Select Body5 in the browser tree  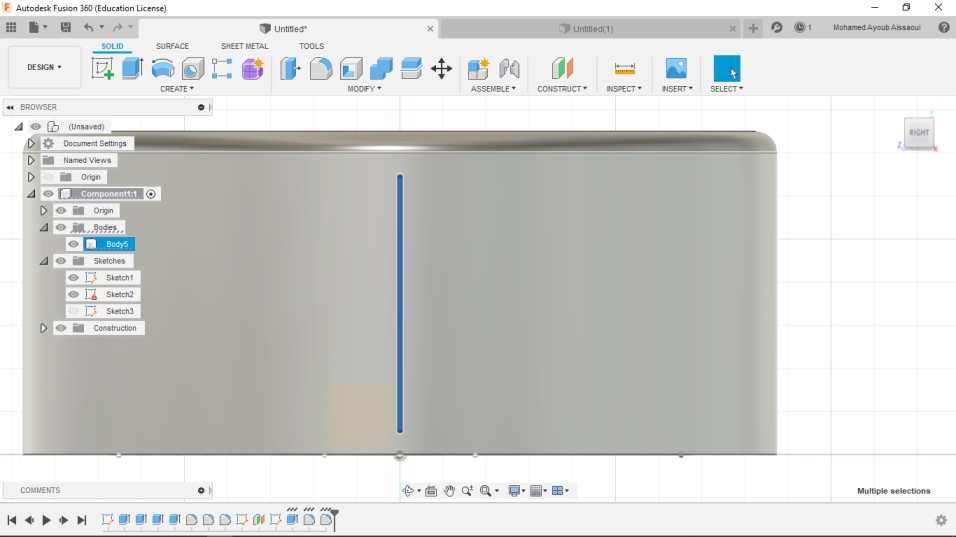pyautogui.click(x=116, y=244)
